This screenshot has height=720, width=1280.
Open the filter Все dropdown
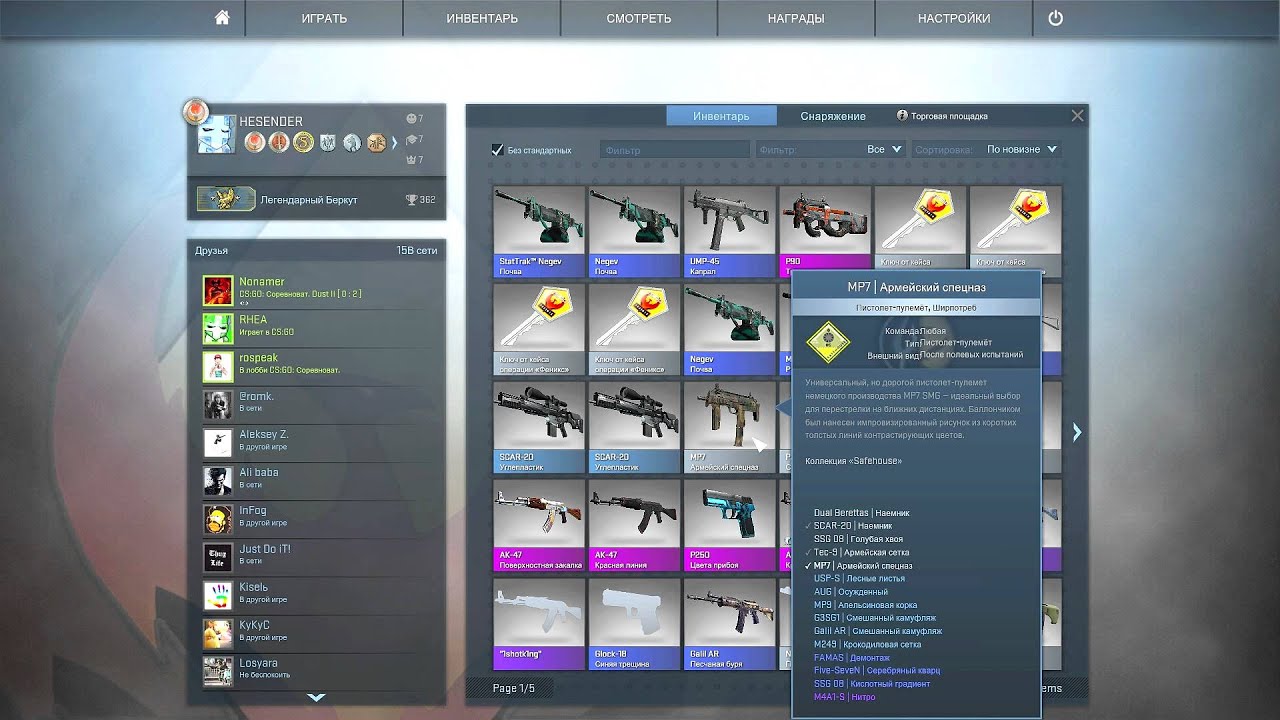884,149
